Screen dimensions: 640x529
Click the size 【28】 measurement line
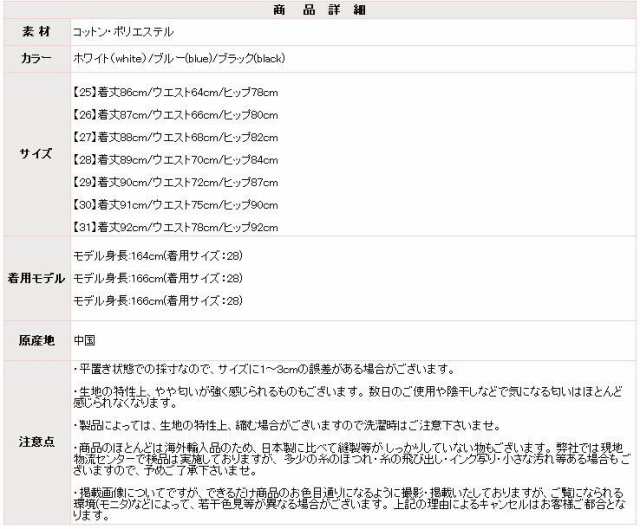(x=175, y=160)
